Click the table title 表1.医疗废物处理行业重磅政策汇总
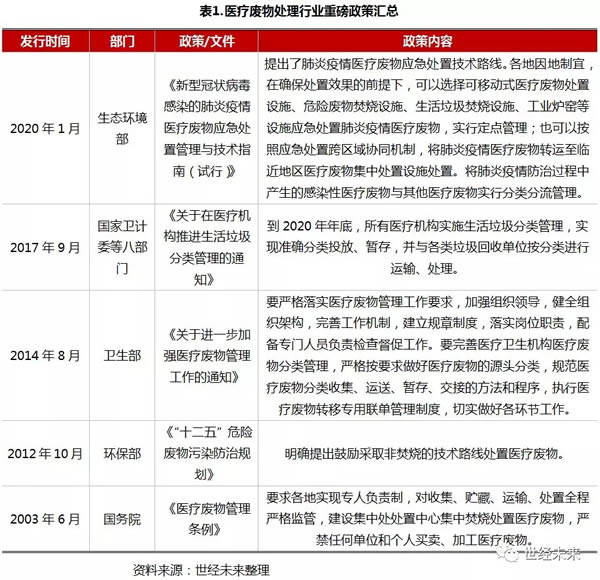Viewport: 600px width, 580px height. 298,11
